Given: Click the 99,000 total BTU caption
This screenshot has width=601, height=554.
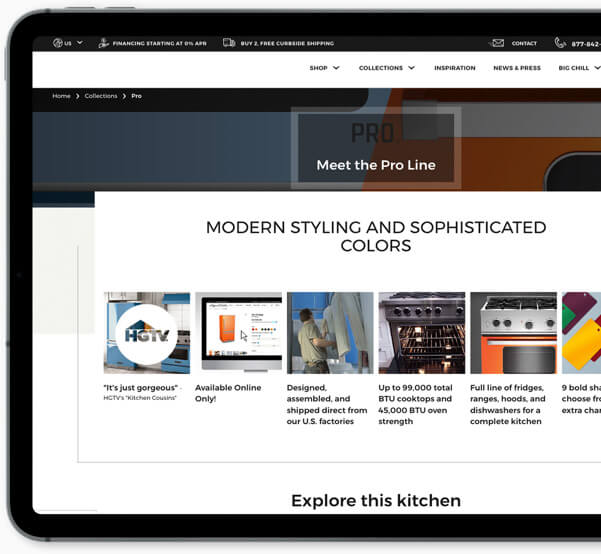Looking at the screenshot, I should coord(415,404).
